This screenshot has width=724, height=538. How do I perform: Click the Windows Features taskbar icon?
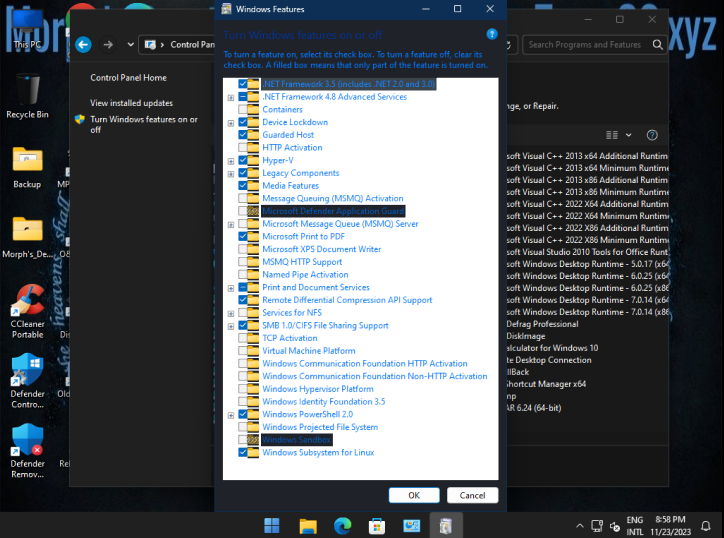[x=446, y=526]
